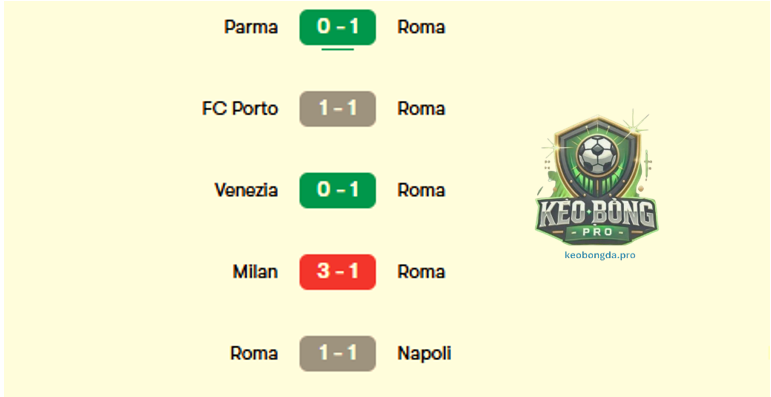Click the red 3 - 1 Milan score badge

coord(338,272)
